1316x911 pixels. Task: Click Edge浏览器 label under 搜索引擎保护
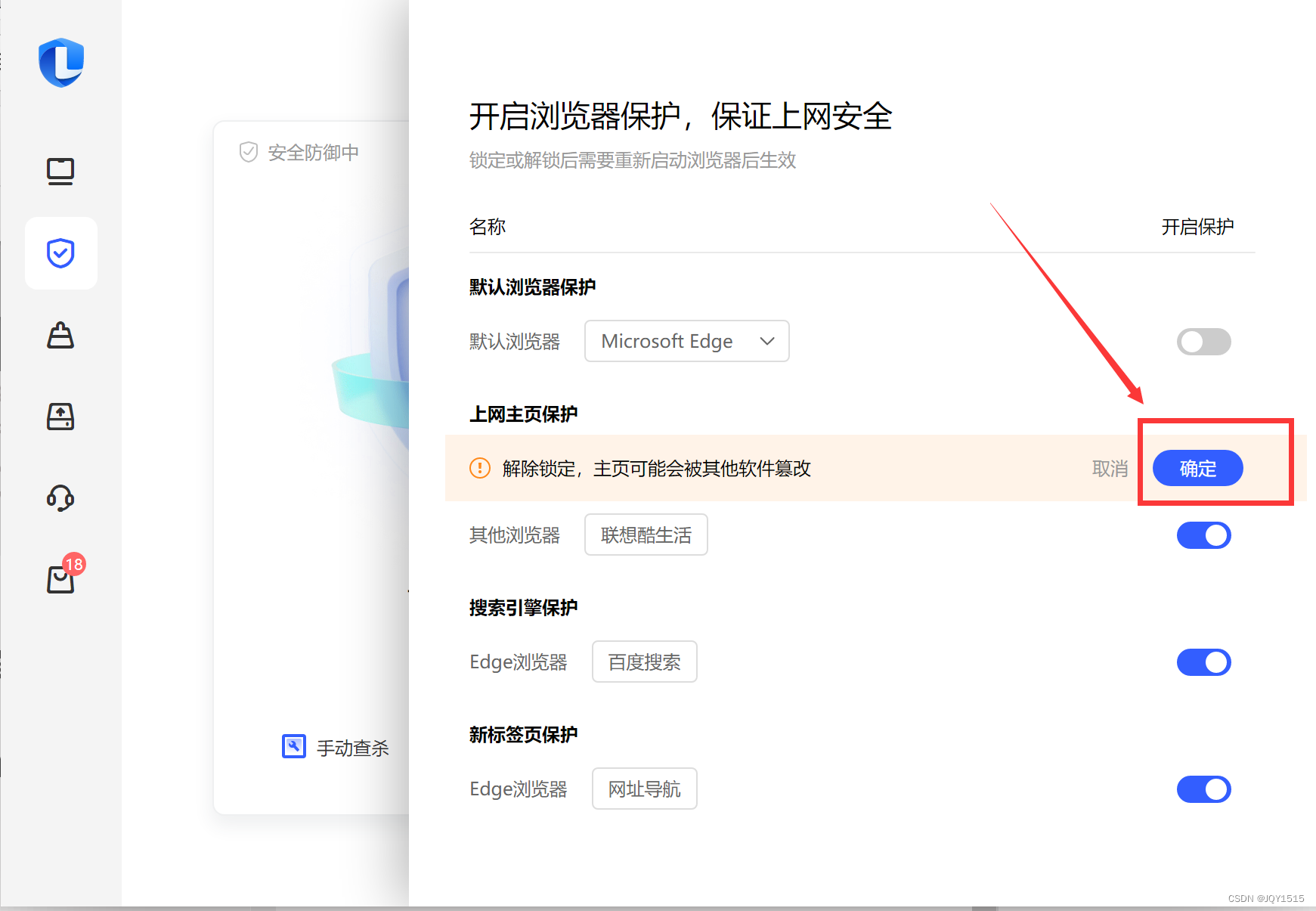tap(519, 662)
